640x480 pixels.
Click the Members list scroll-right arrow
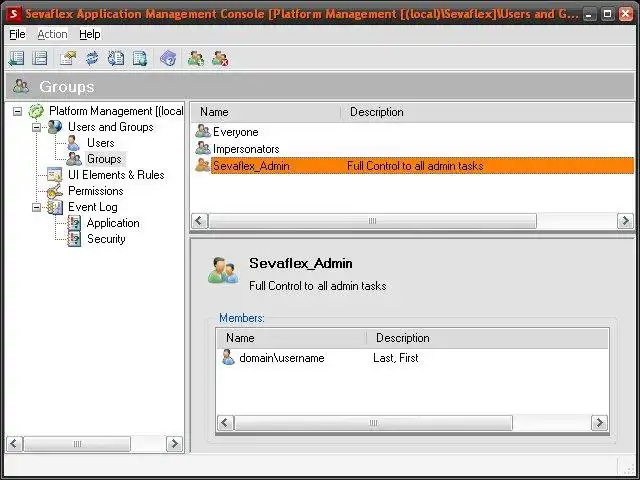tap(599, 422)
